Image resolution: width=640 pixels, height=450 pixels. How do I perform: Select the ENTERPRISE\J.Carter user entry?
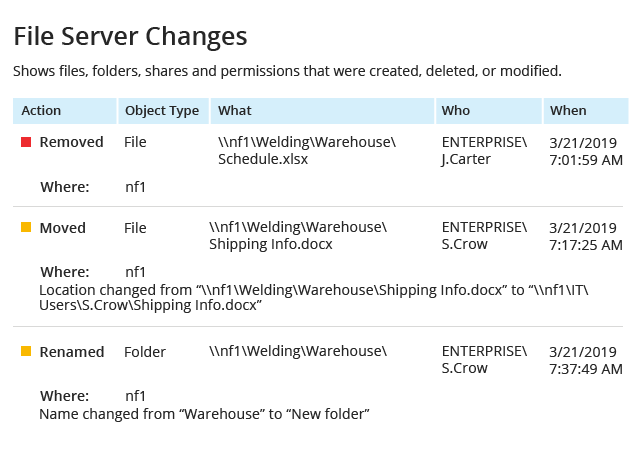[484, 150]
